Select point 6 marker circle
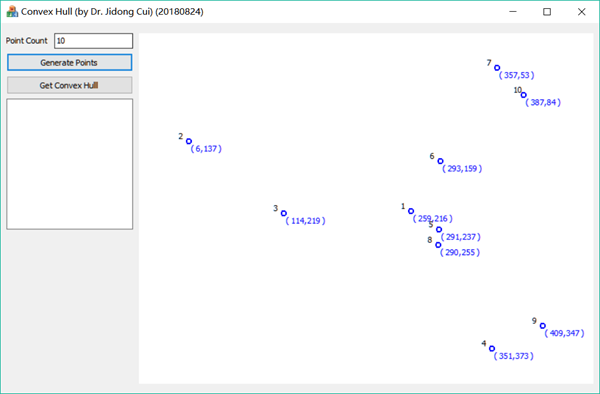 pyautogui.click(x=440, y=161)
